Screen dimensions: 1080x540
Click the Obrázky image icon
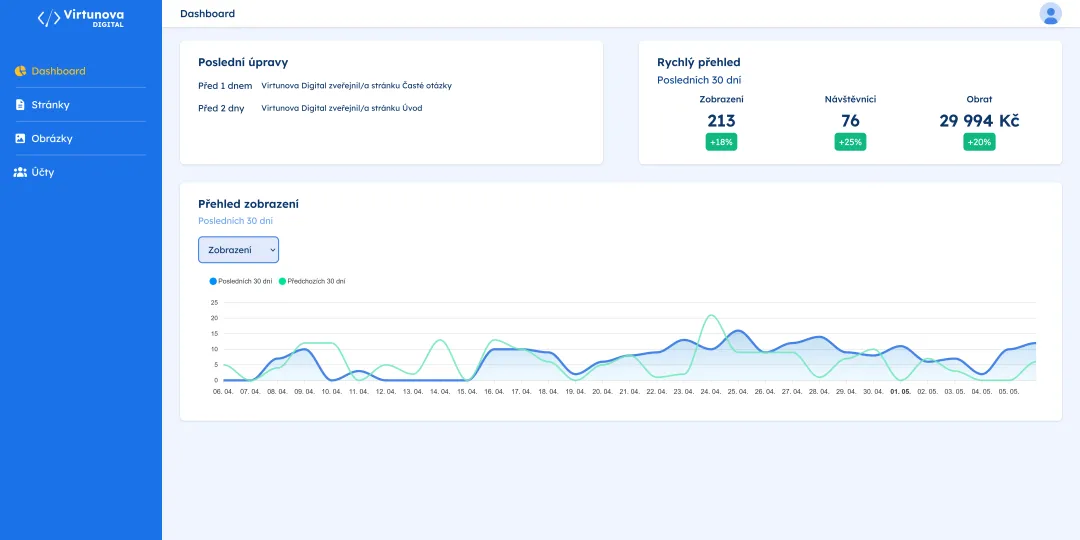point(20,138)
